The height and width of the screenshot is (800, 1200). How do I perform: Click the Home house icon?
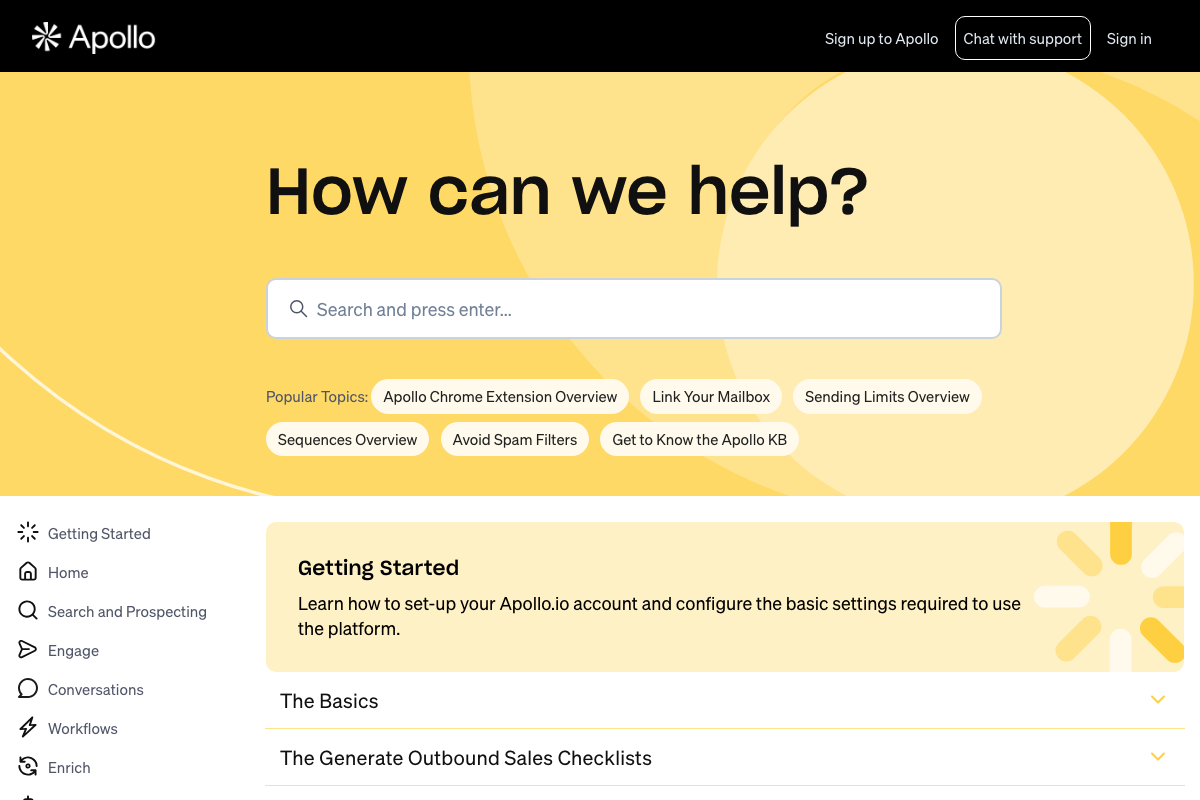click(x=28, y=571)
